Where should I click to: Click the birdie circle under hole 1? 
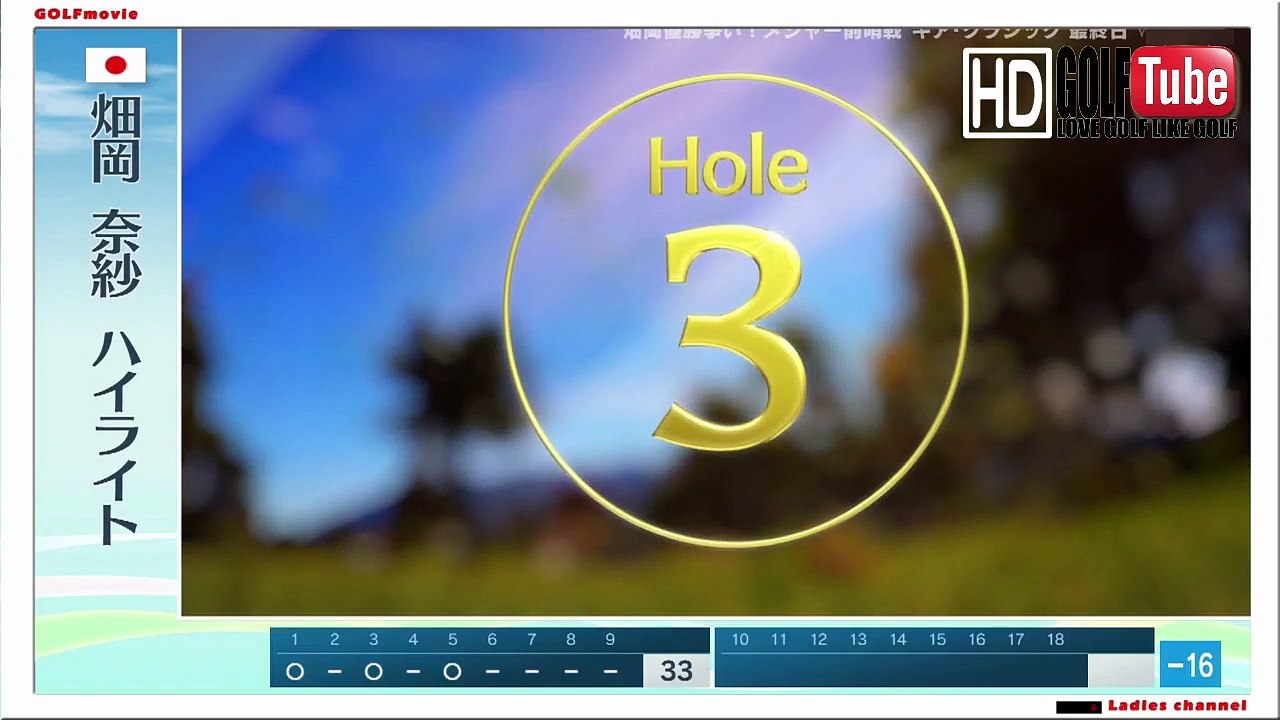pyautogui.click(x=295, y=672)
